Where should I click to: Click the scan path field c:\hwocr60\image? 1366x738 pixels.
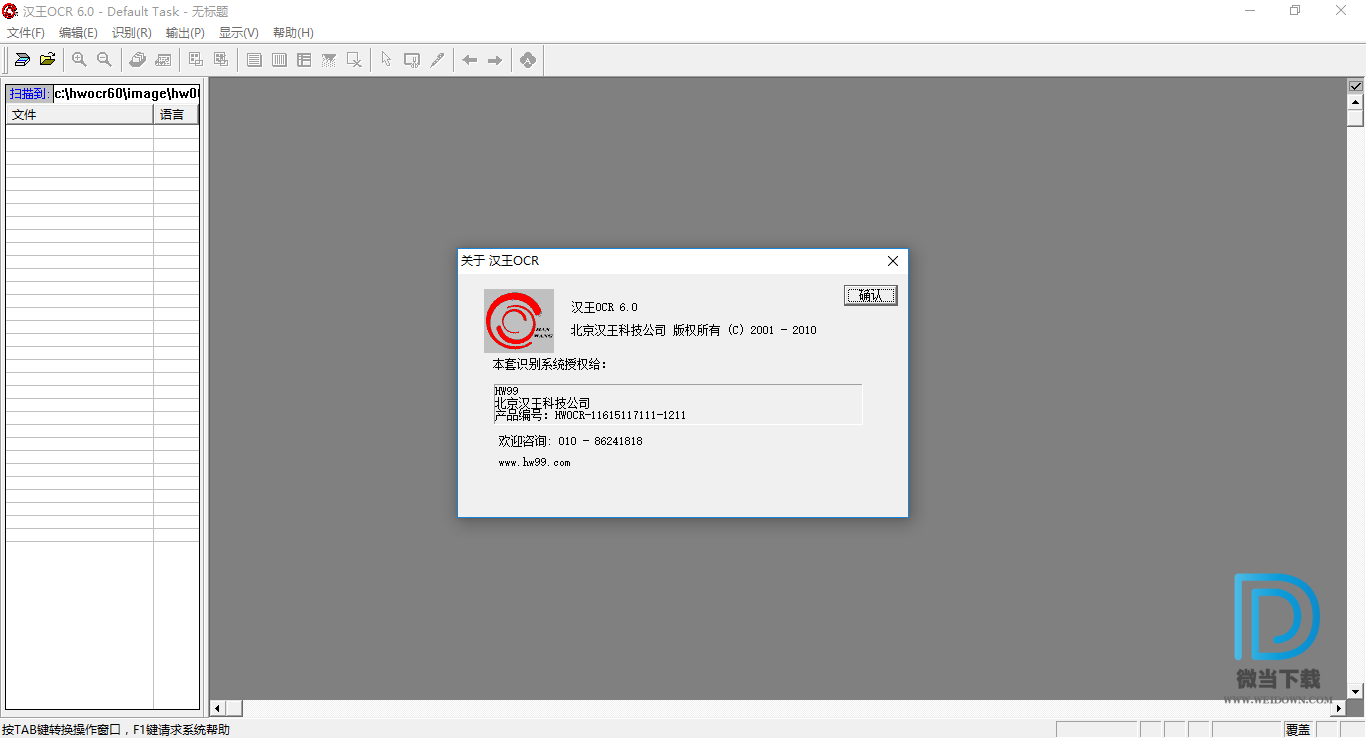[126, 93]
